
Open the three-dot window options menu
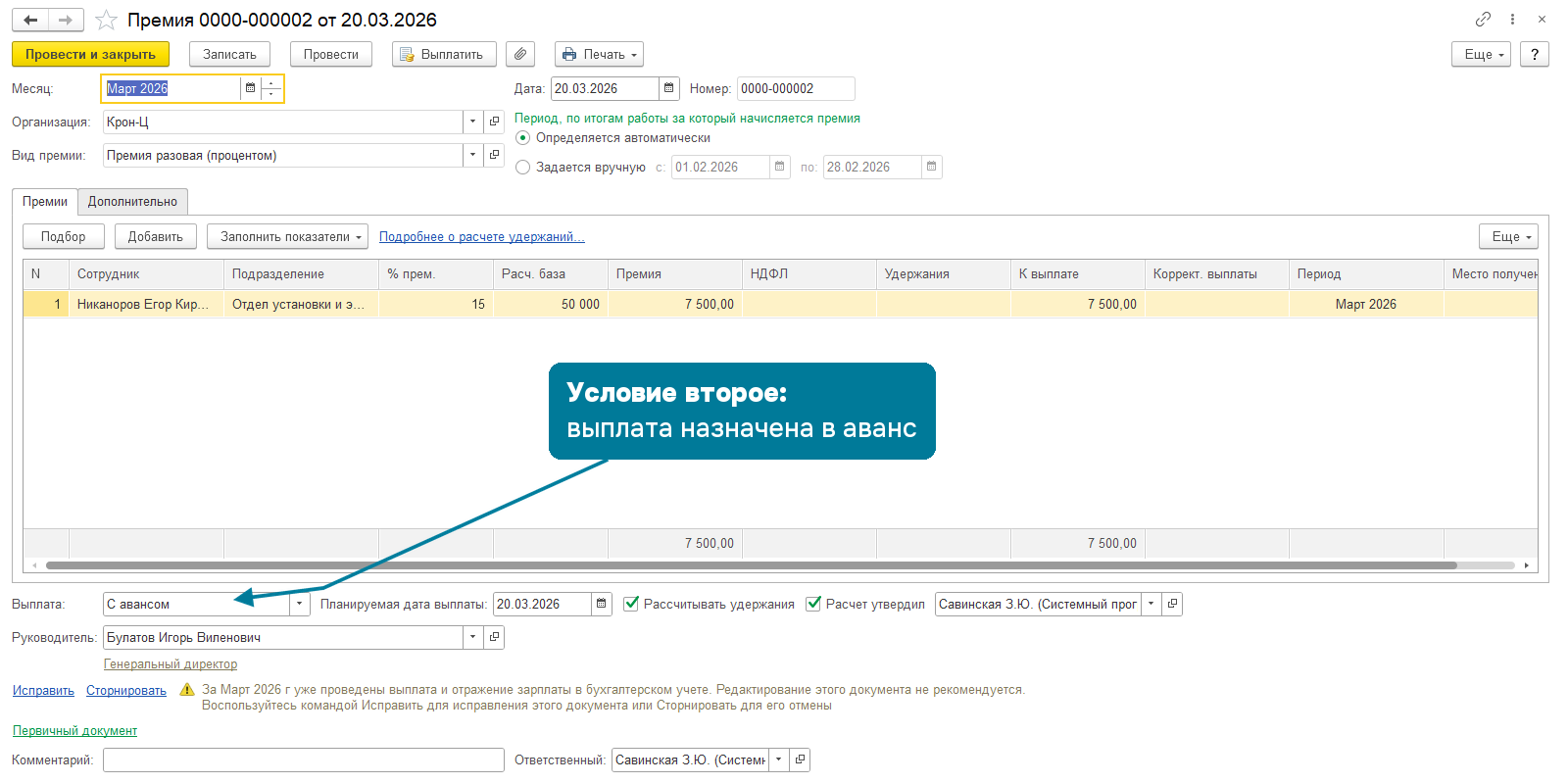pos(1512,19)
